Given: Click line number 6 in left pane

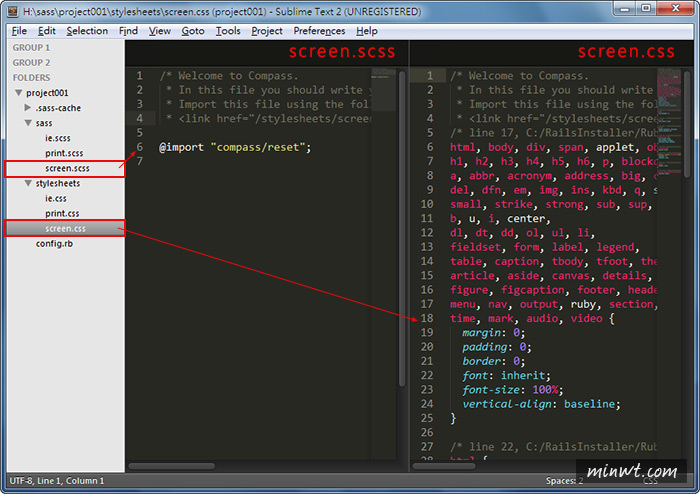Looking at the screenshot, I should (x=140, y=147).
